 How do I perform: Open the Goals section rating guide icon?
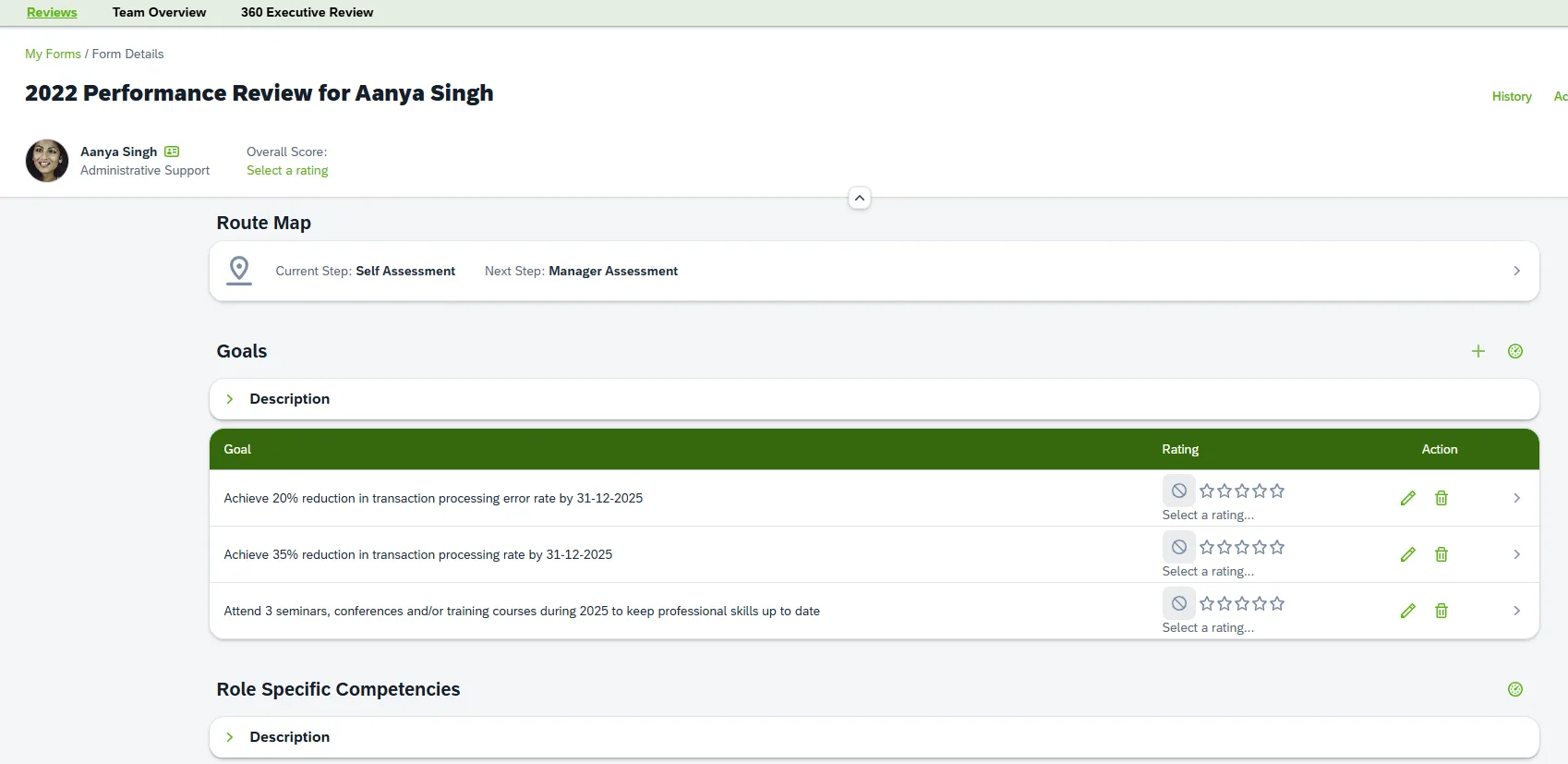tap(1515, 351)
